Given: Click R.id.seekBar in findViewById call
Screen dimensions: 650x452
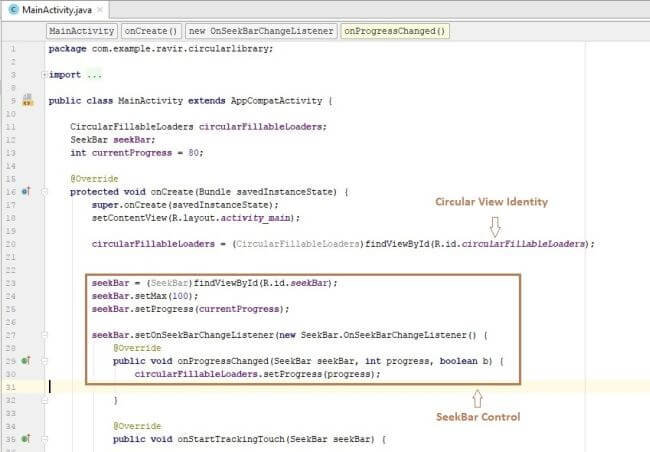Looking at the screenshot, I should coord(296,283).
